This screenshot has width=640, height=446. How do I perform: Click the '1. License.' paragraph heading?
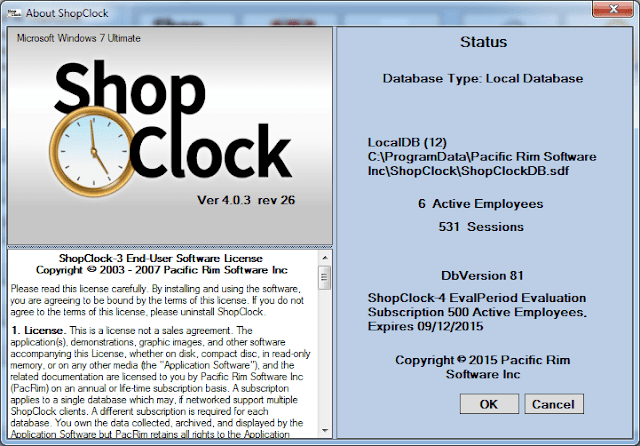pyautogui.click(x=38, y=330)
